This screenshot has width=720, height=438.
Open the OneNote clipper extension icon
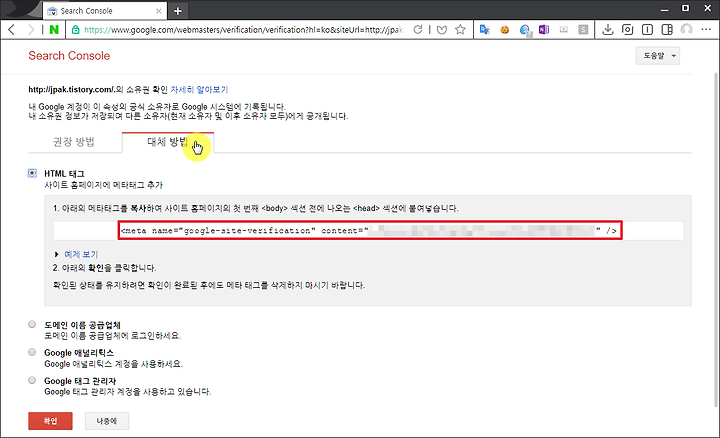(544, 30)
